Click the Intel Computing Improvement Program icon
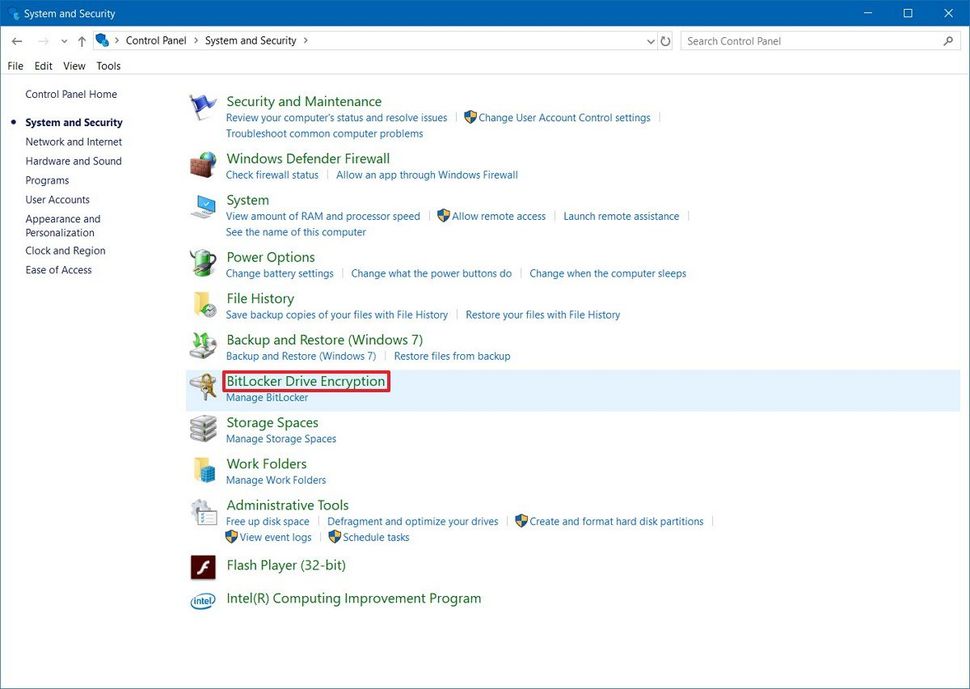Viewport: 970px width, 689px height. point(202,600)
